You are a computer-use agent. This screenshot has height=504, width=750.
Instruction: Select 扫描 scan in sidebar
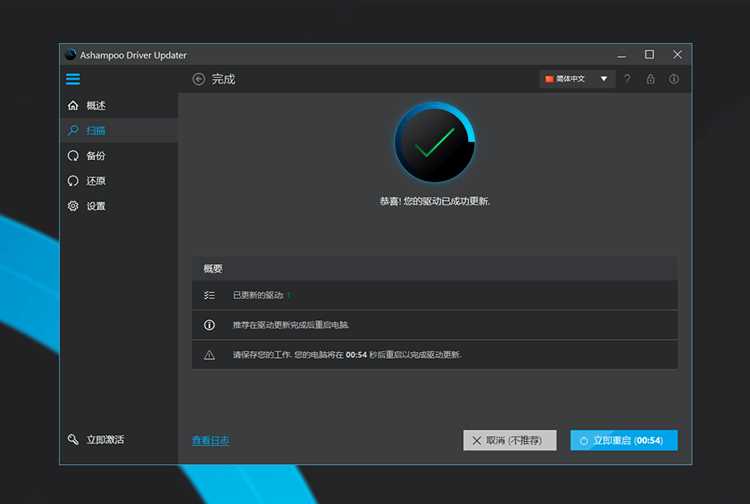[119, 130]
